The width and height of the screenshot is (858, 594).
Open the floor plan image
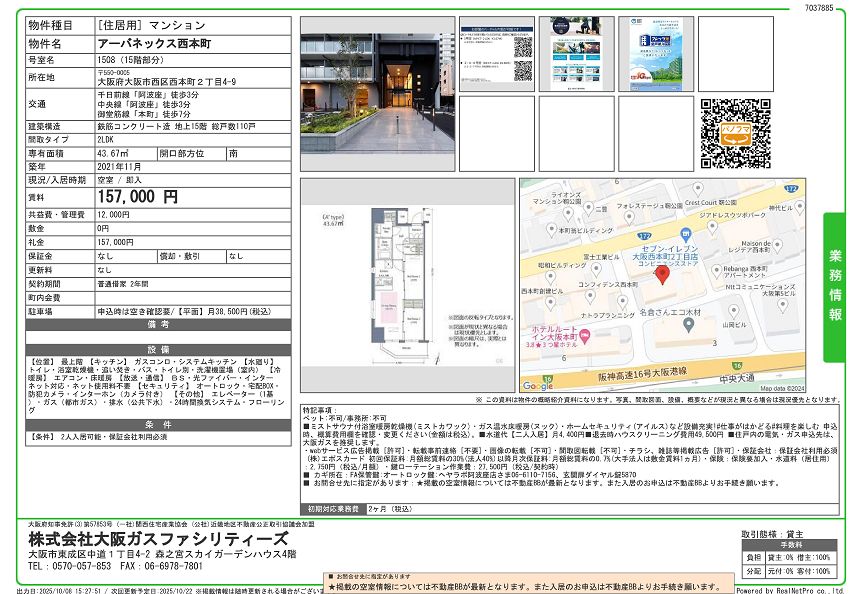click(403, 285)
